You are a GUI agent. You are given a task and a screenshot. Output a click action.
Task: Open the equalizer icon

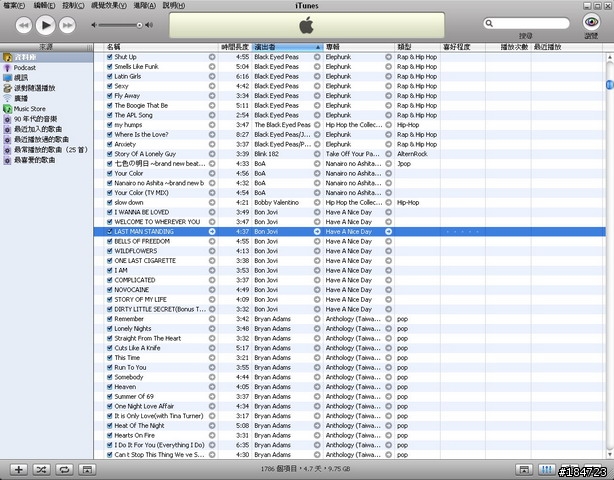pyautogui.click(x=547, y=469)
